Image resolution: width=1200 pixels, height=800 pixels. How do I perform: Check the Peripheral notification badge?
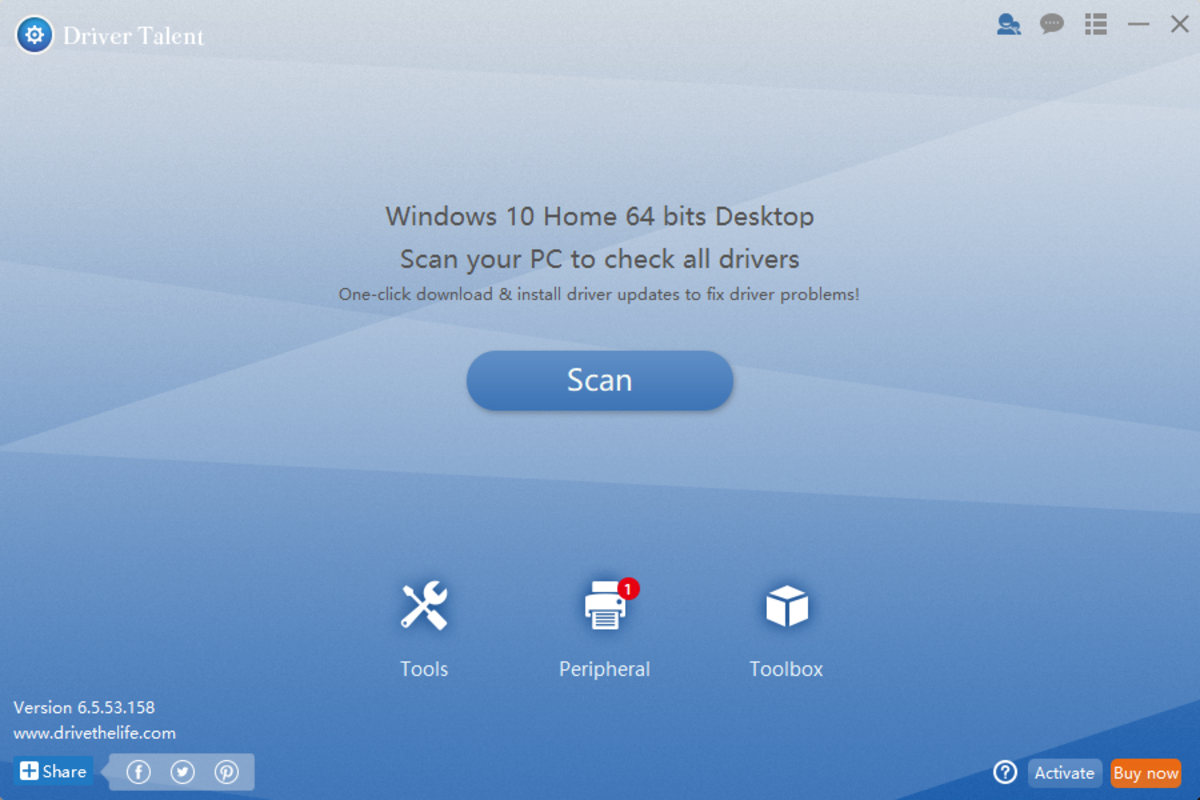click(627, 589)
